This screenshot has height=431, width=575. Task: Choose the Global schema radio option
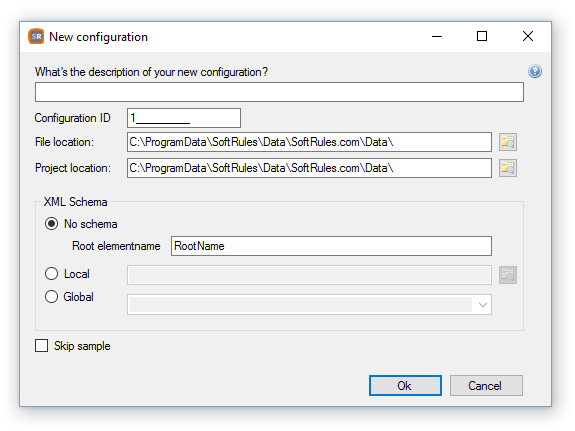[51, 296]
